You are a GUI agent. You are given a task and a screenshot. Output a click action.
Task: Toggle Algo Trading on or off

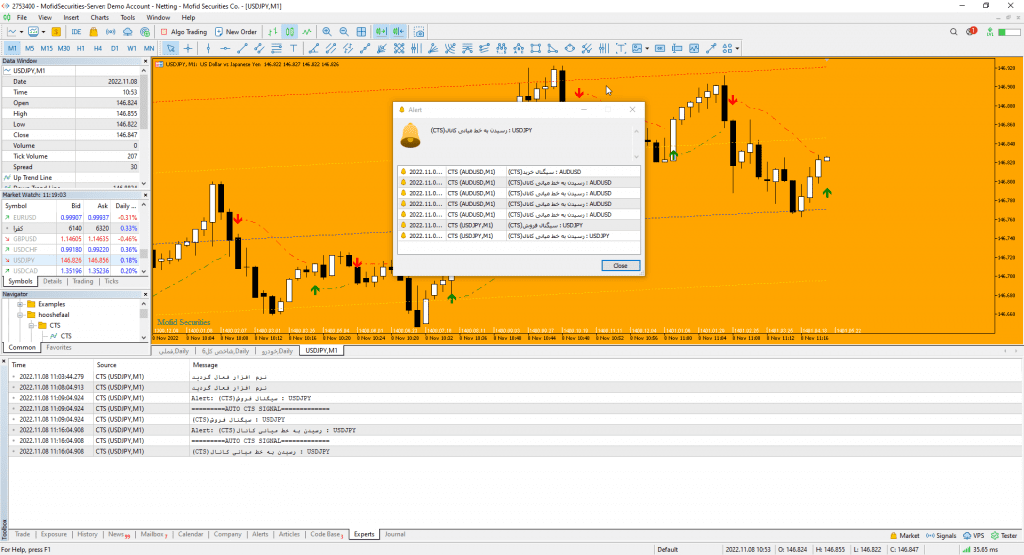184,31
